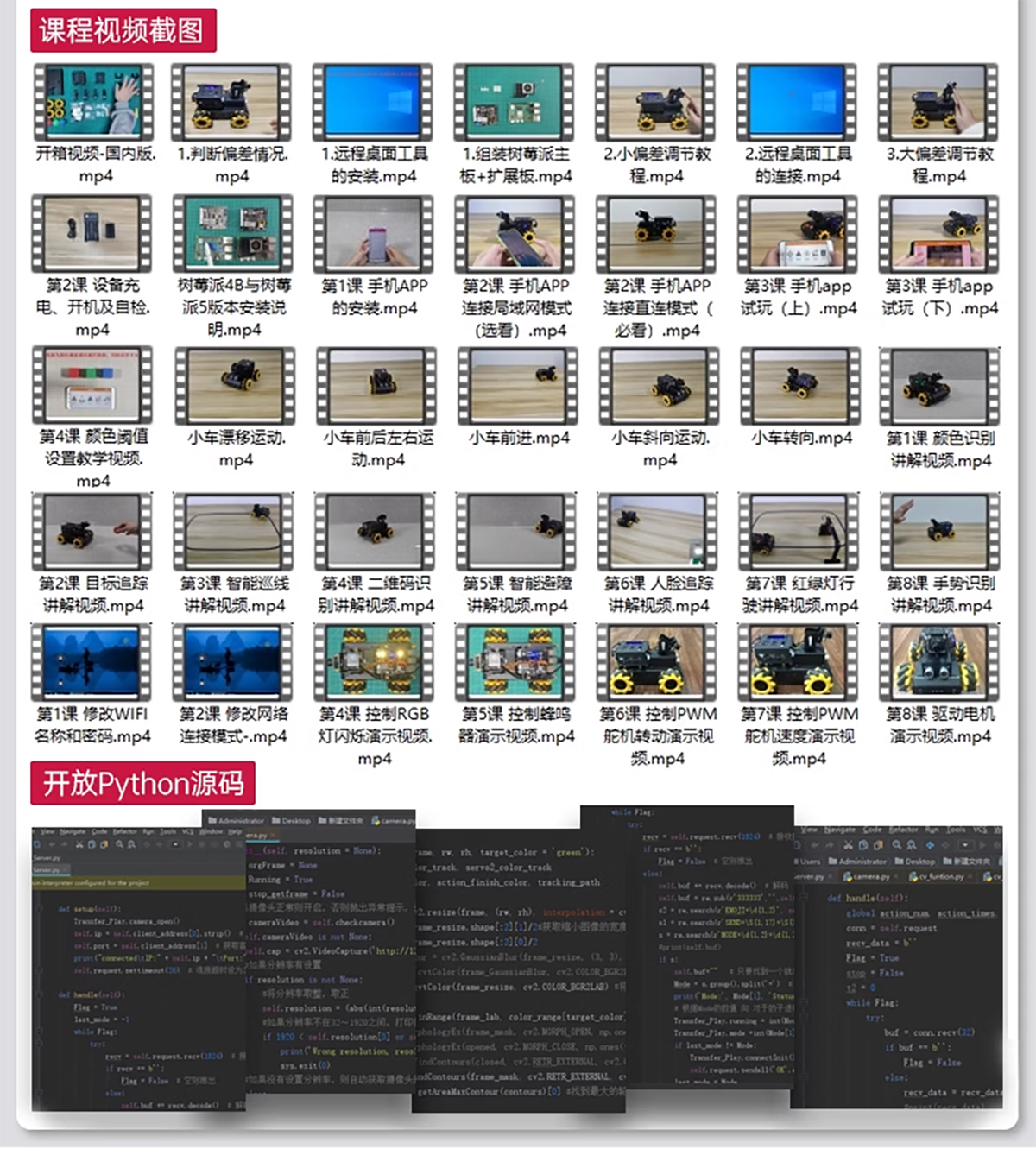The image size is (1036, 1149).
Task: Select 第8课 驱动电机演示视频.mp4 file
Action: click(x=939, y=663)
